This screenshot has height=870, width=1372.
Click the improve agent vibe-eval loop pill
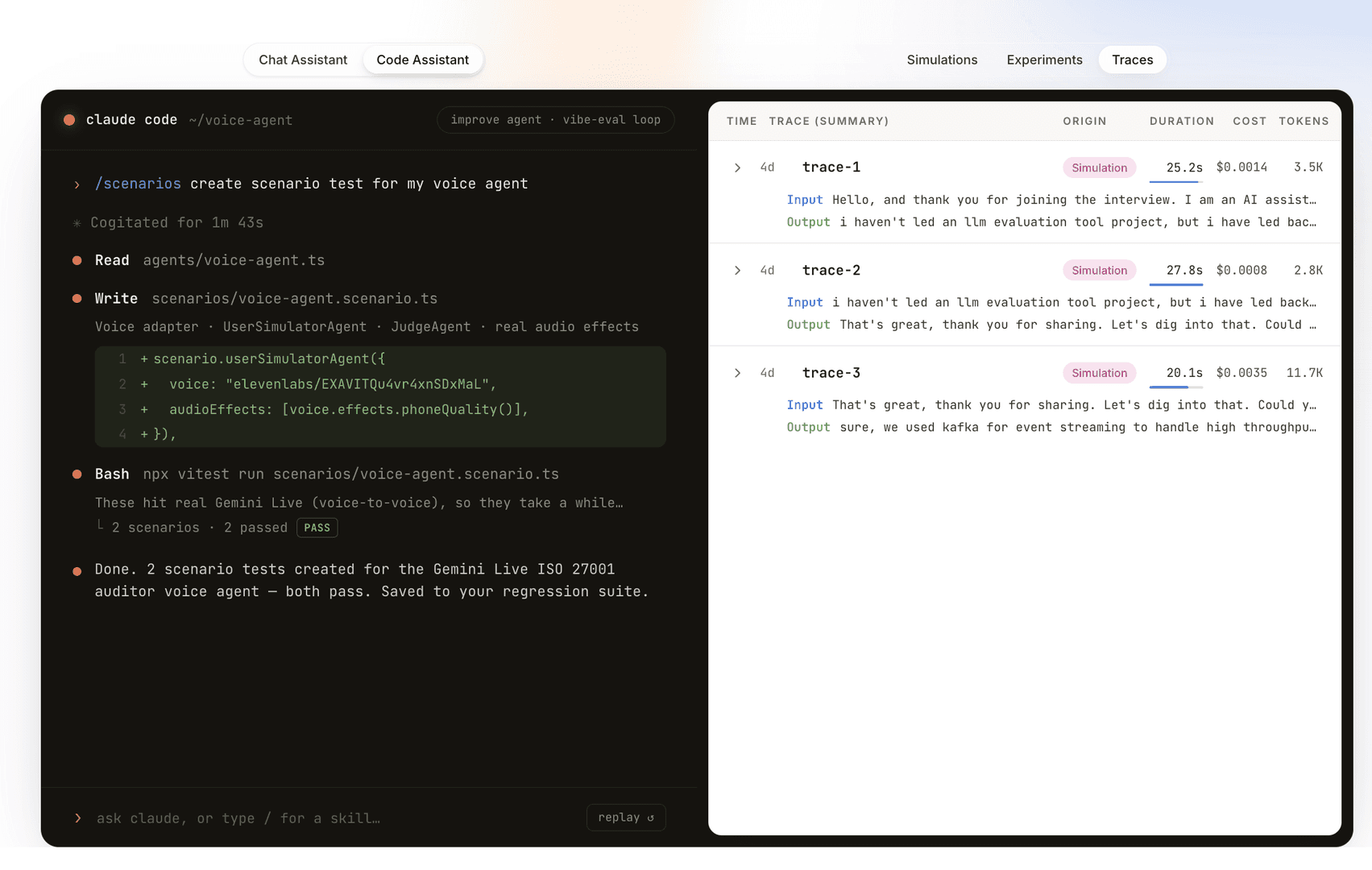pos(555,120)
